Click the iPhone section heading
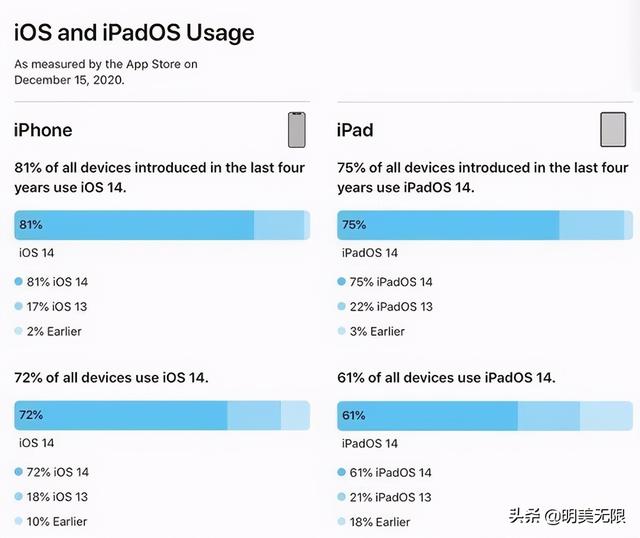Viewport: 640px width, 538px height. pos(43,130)
